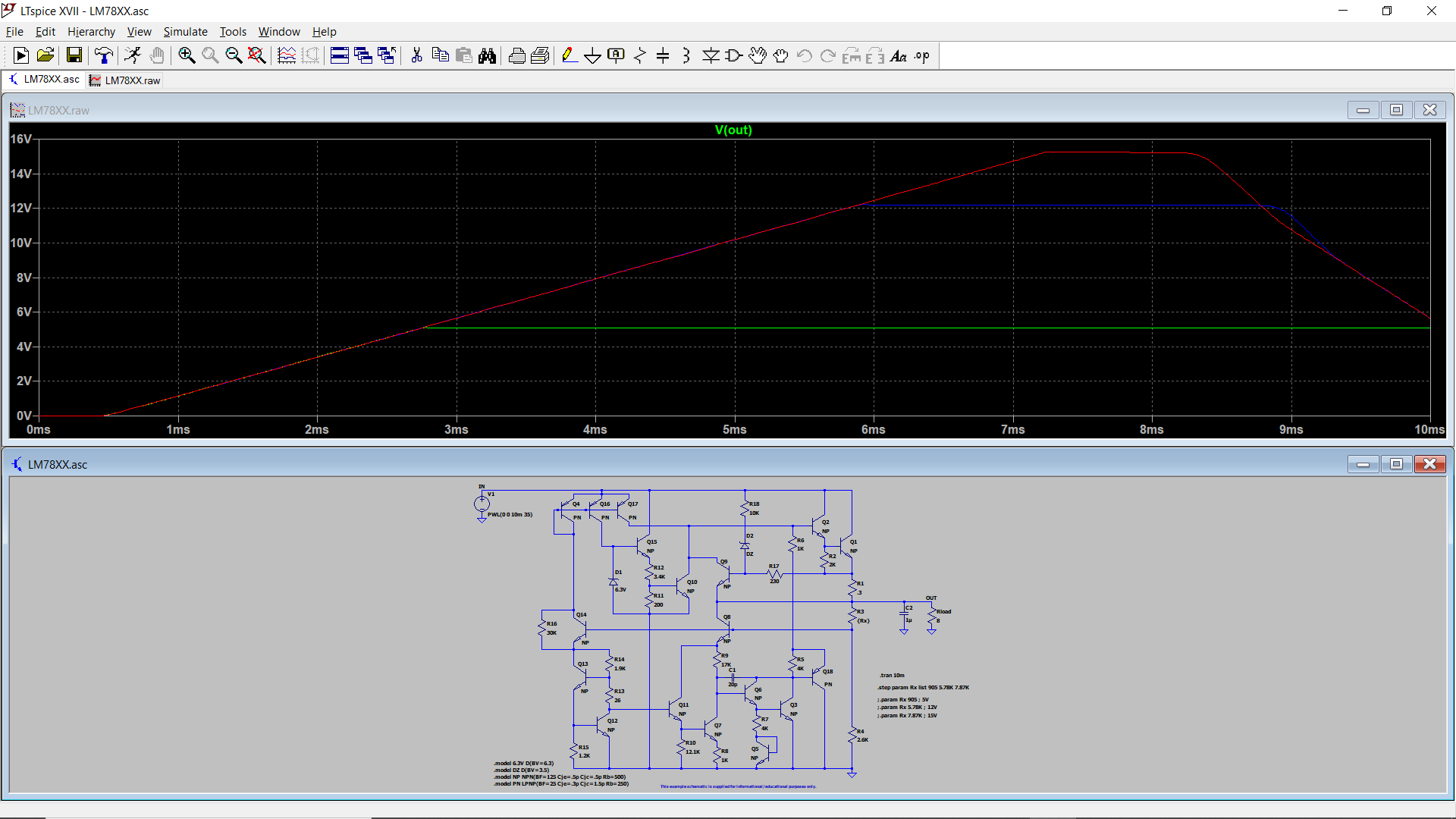Halt the simulation with the hand icon

tap(157, 55)
